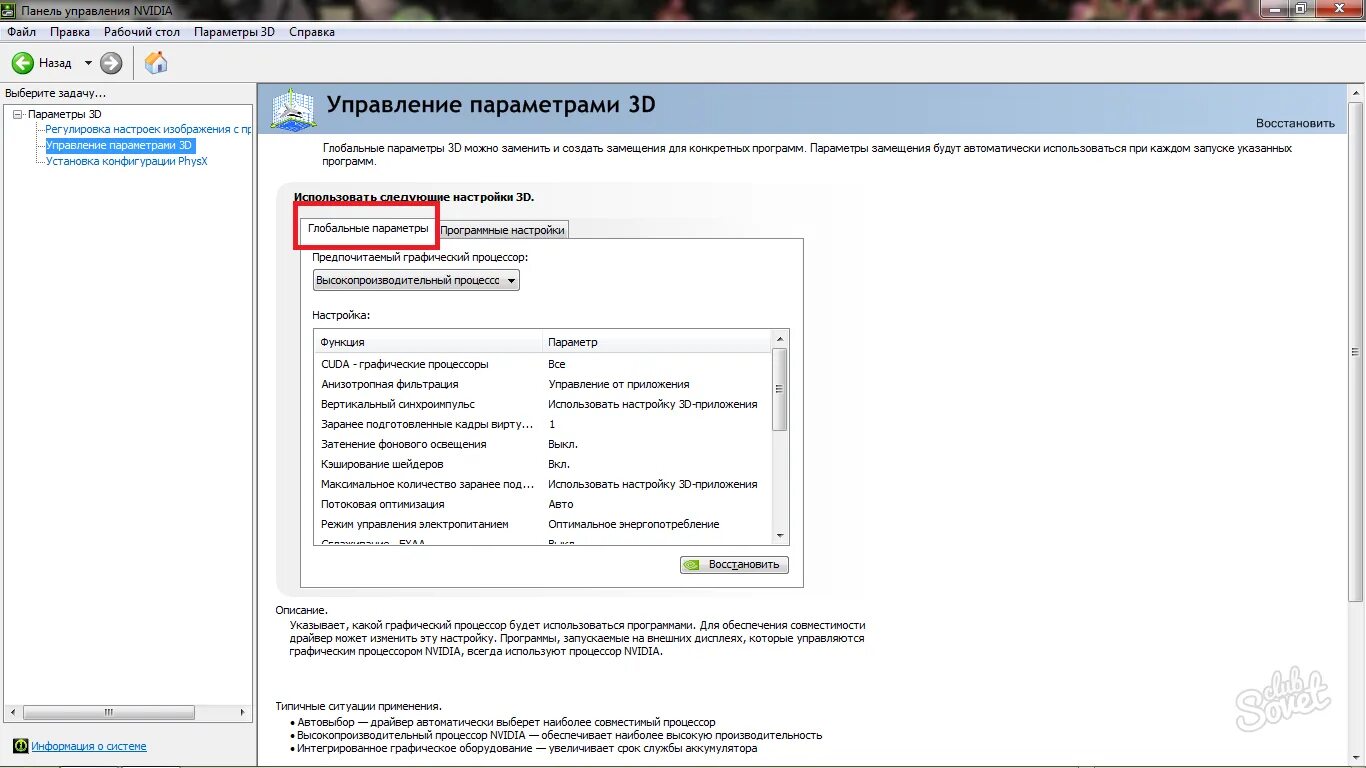
Task: Switch to the Программные настройки tab
Action: pos(503,230)
